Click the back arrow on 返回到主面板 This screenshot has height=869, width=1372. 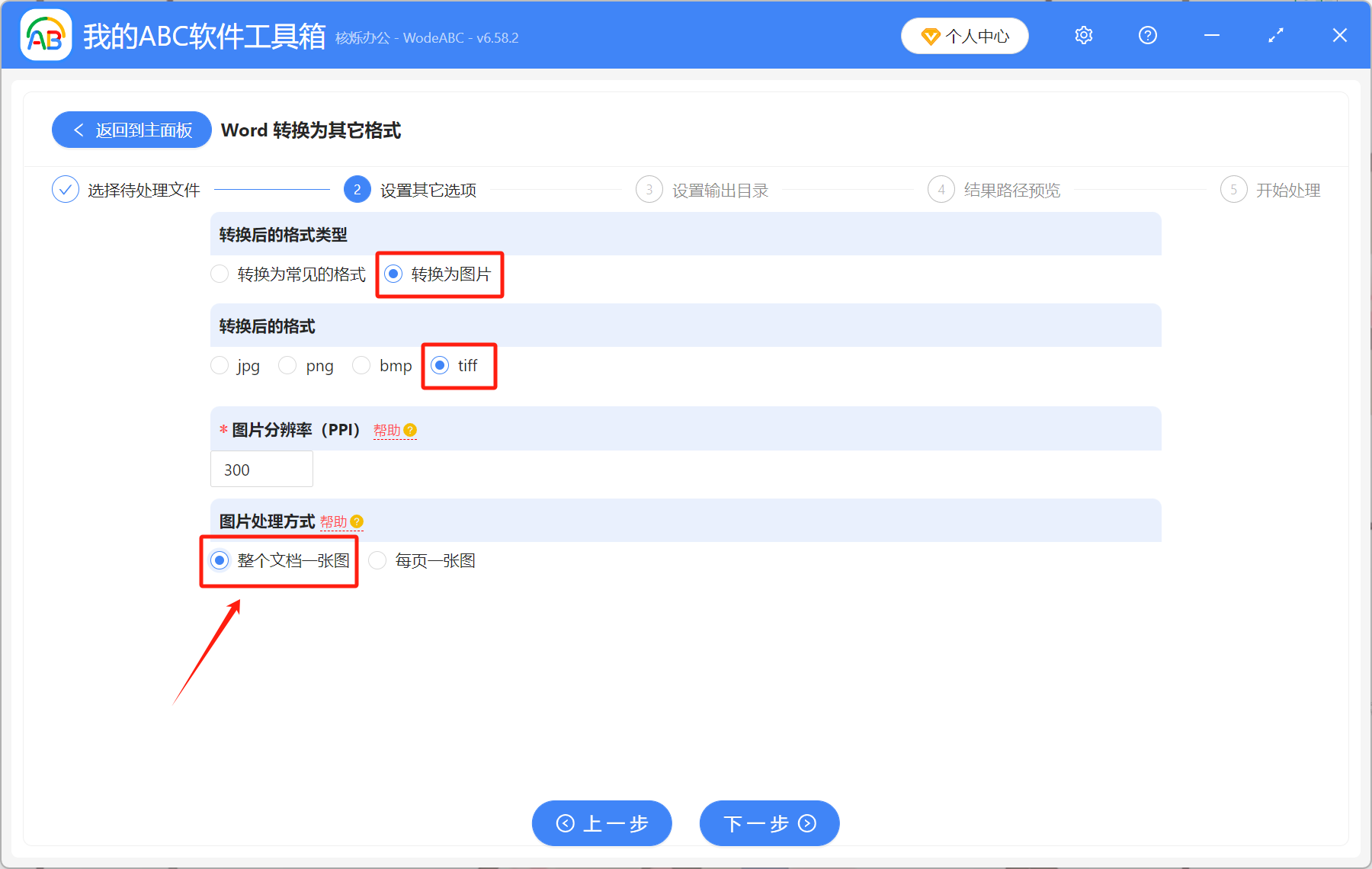(79, 130)
